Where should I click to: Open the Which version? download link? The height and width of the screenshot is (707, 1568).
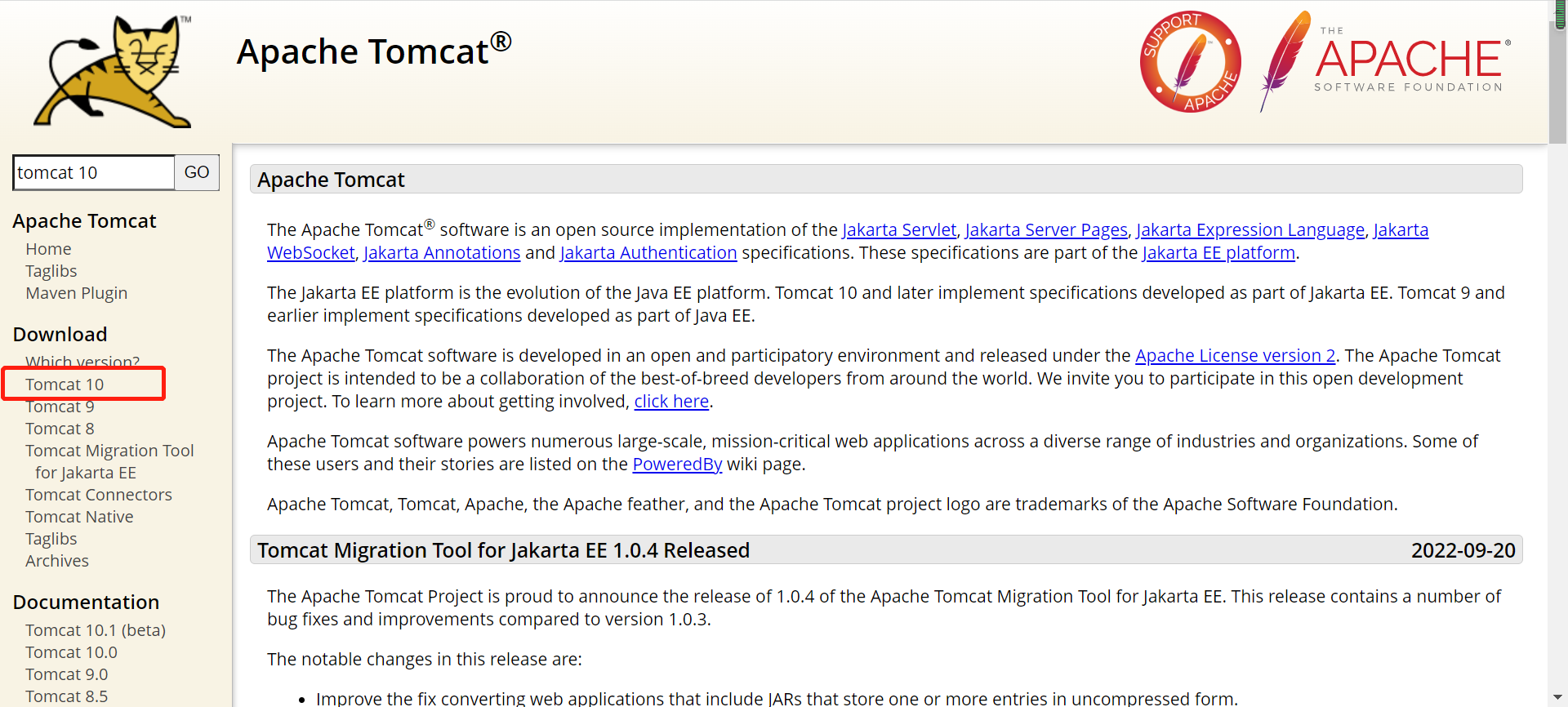click(x=82, y=362)
